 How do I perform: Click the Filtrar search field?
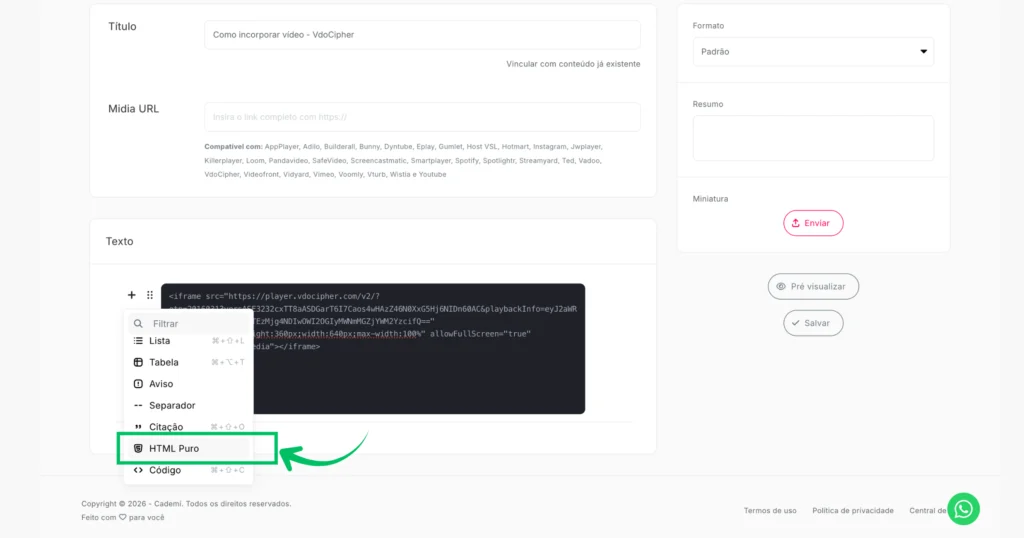189,323
